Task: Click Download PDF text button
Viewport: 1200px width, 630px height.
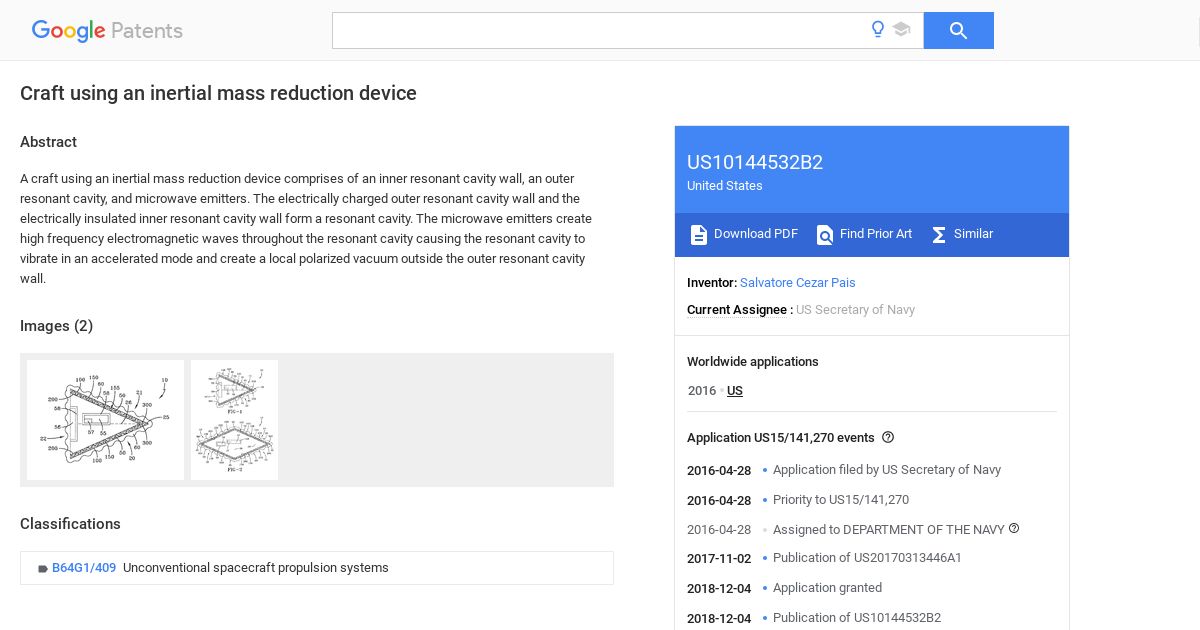Action: click(756, 234)
